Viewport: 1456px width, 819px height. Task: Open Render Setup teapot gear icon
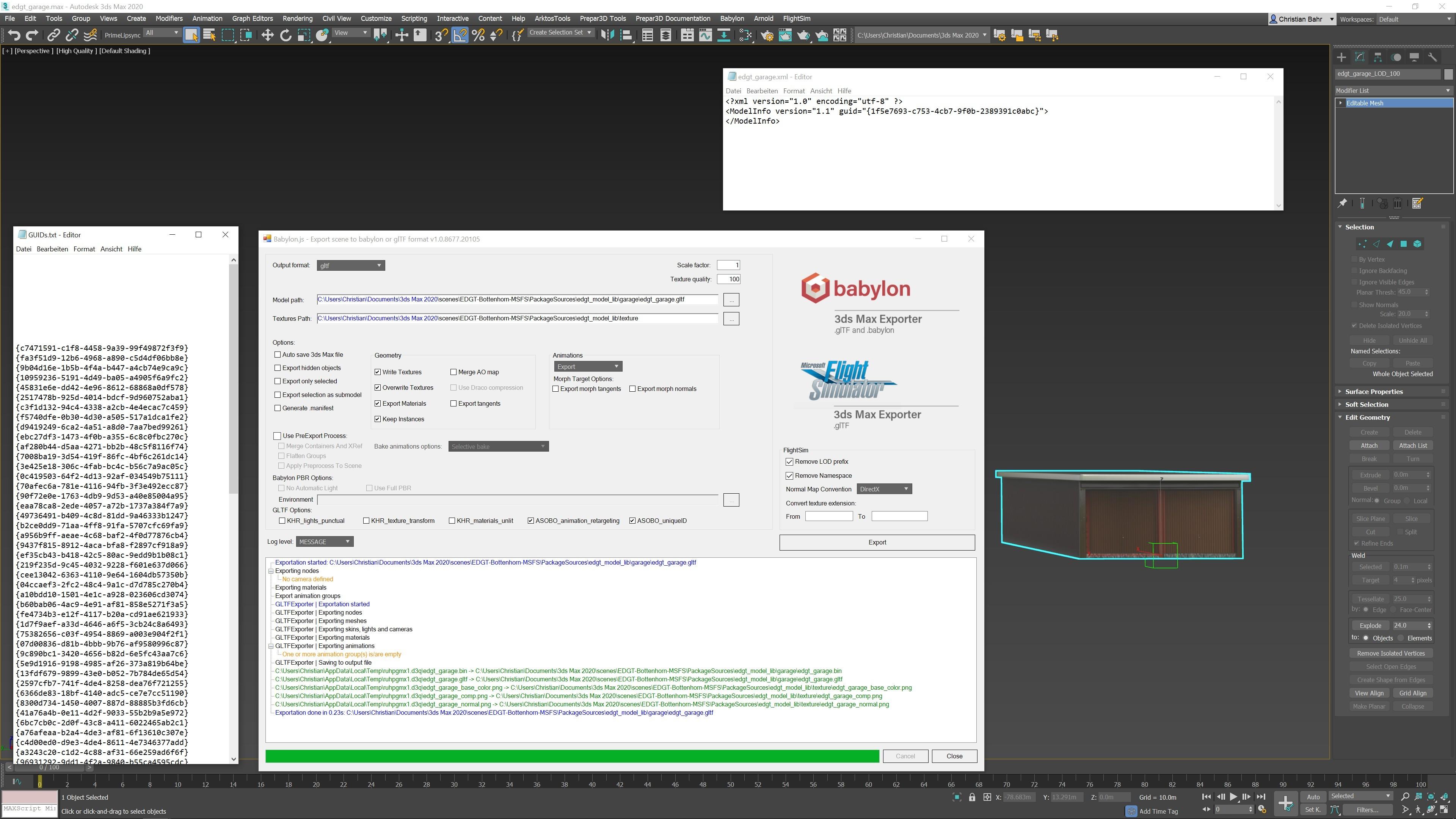coord(767,35)
